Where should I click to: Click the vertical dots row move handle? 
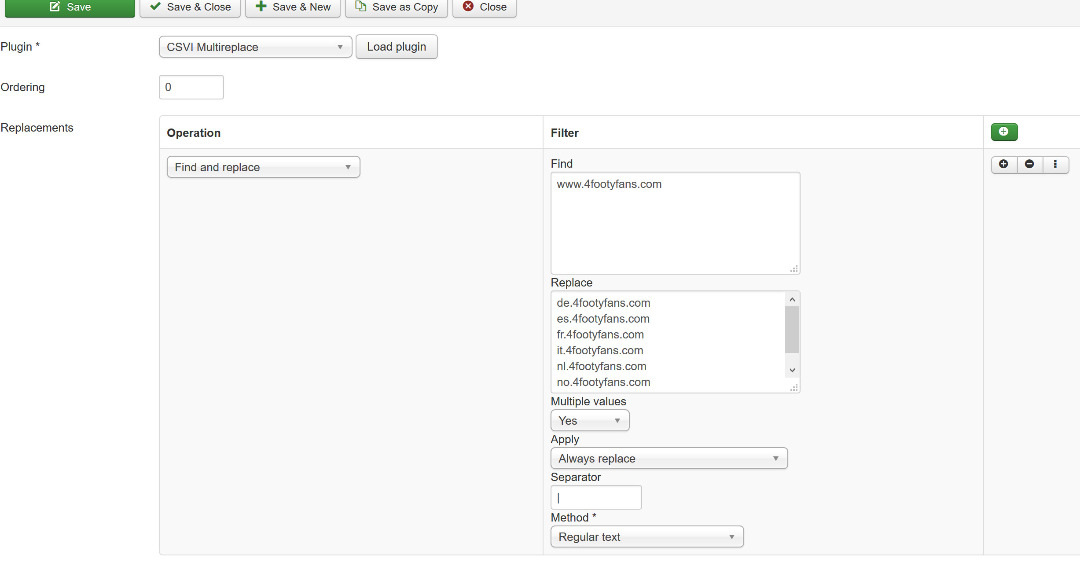(1055, 165)
